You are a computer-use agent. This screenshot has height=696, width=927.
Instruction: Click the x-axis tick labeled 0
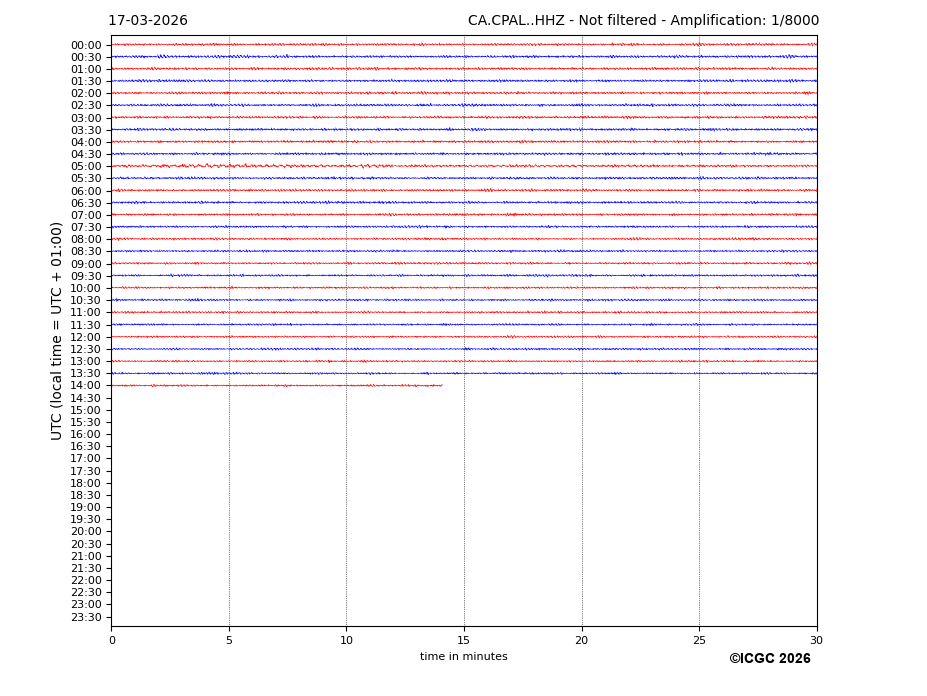112,640
